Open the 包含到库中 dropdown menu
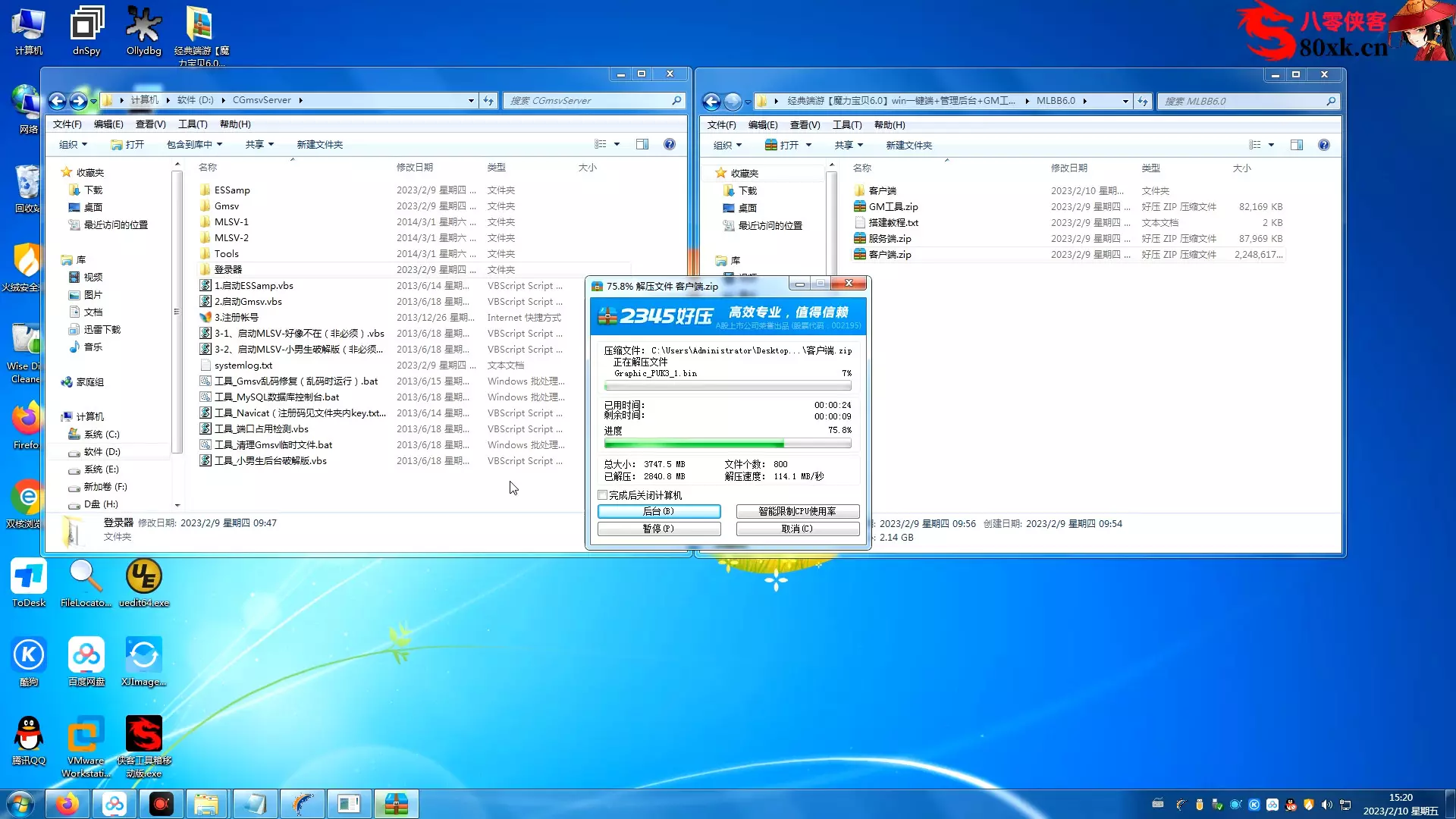 [194, 144]
